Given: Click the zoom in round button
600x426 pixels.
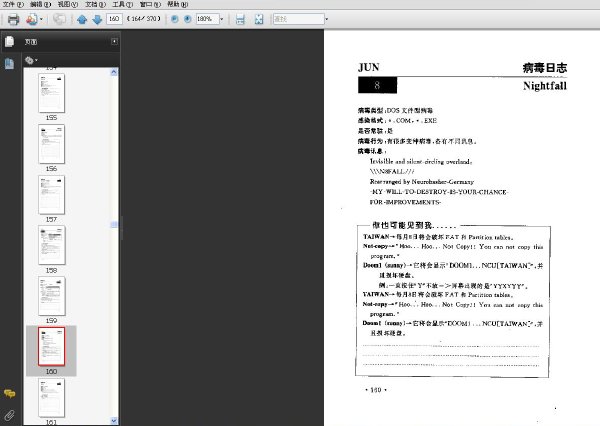Looking at the screenshot, I should pyautogui.click(x=188, y=19).
